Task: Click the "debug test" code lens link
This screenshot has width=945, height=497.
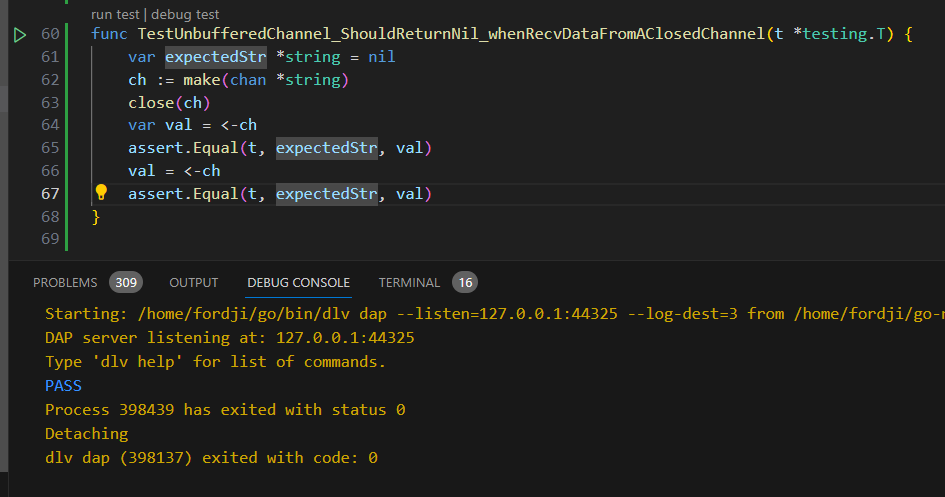Action: tap(186, 15)
